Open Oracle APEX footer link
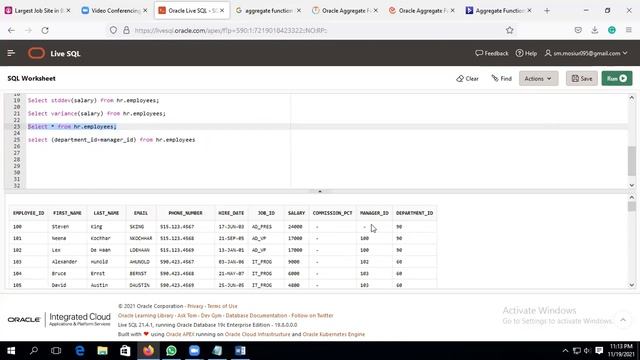The image size is (640, 360). click(x=180, y=334)
